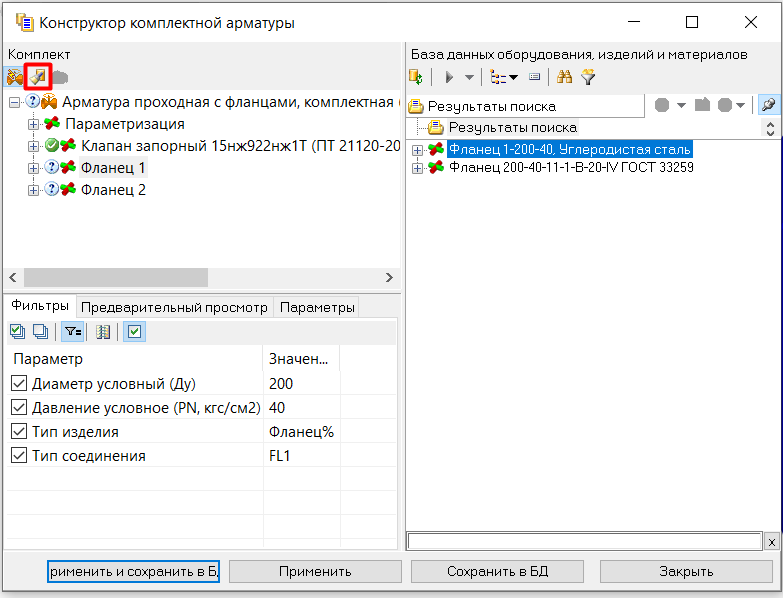The width and height of the screenshot is (784, 599).
Task: Click the Закрыть button
Action: 686,571
